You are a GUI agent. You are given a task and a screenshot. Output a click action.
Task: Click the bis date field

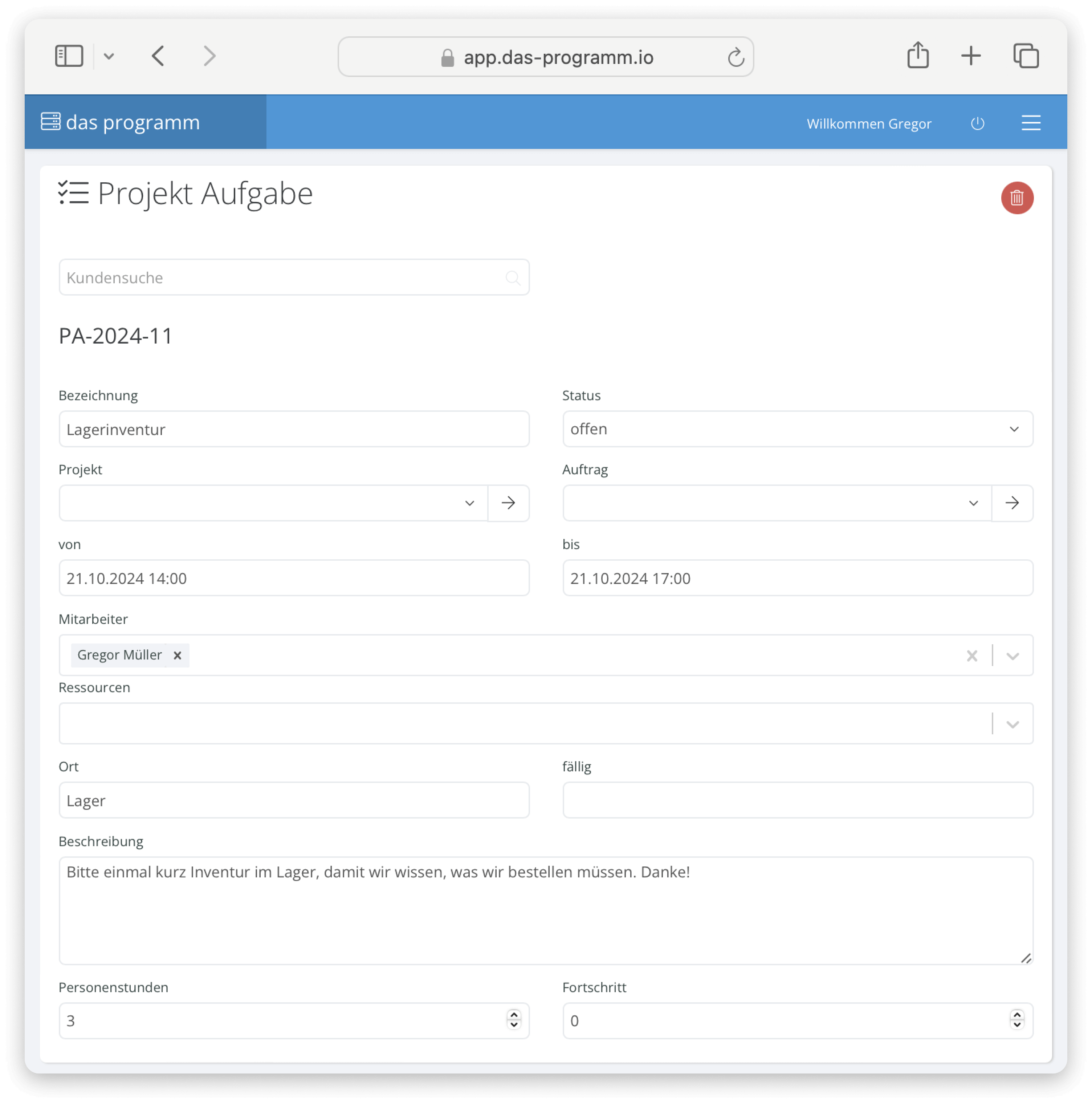pyautogui.click(x=797, y=578)
